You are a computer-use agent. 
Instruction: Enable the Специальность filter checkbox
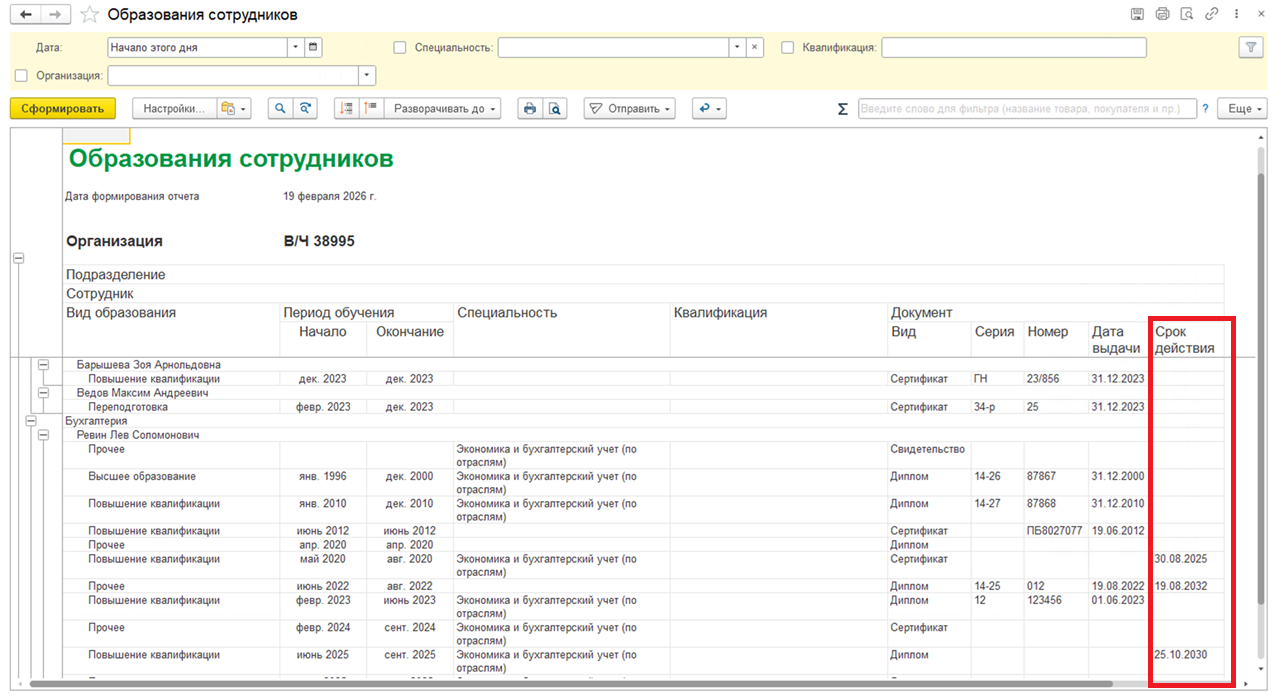pos(400,47)
